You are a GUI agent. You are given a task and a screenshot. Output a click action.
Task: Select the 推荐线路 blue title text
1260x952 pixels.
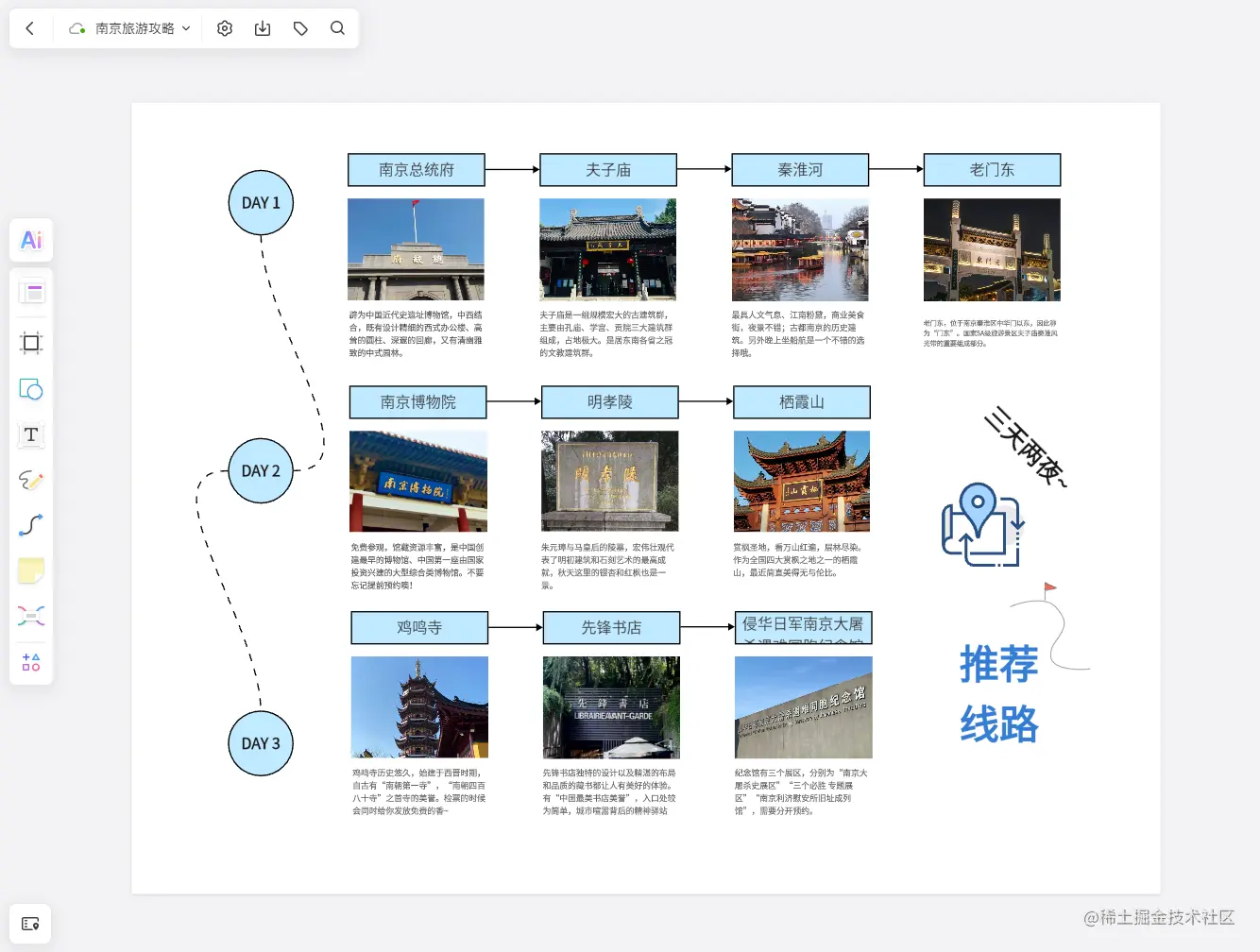coord(999,694)
